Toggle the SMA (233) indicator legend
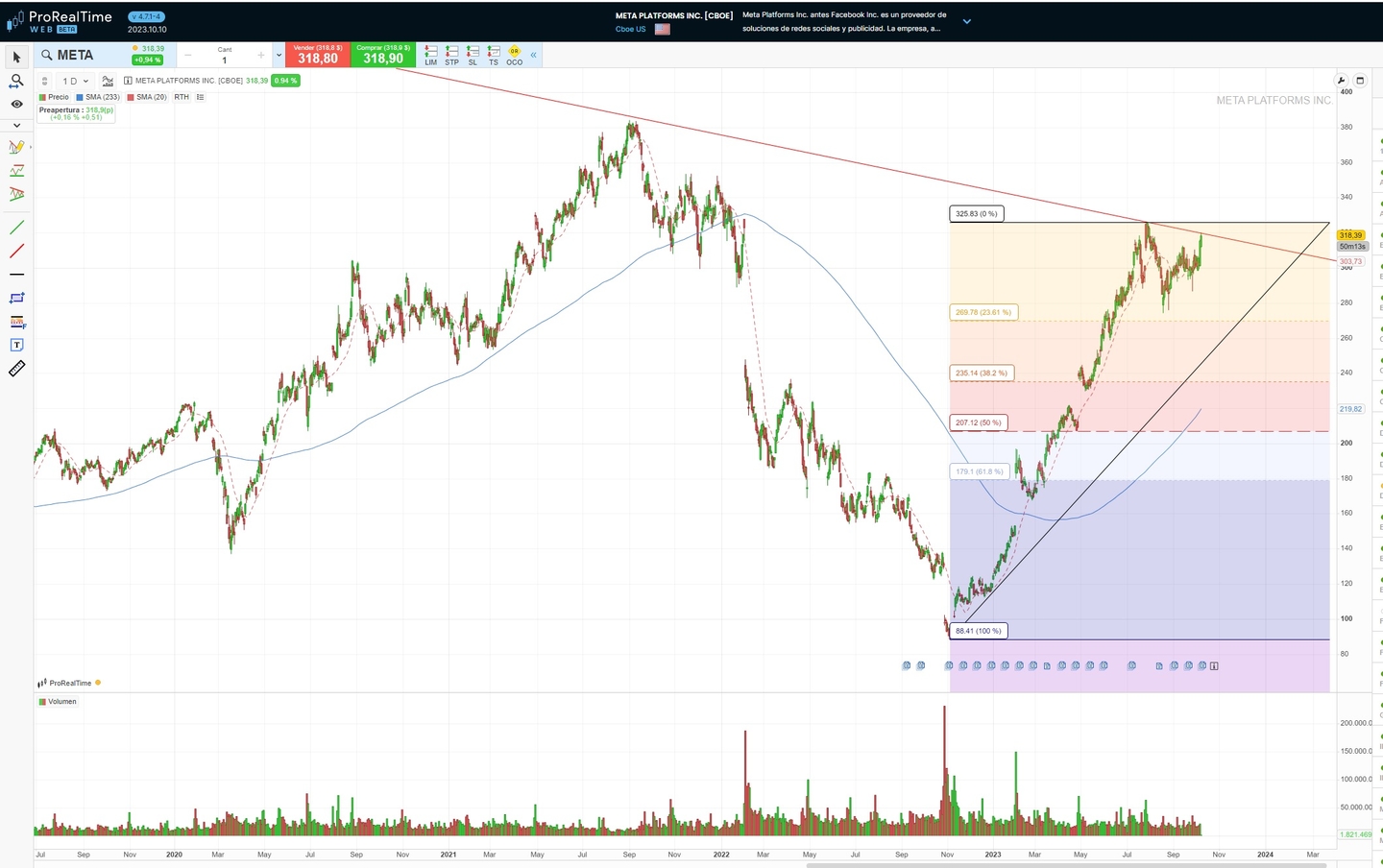 pyautogui.click(x=98, y=97)
